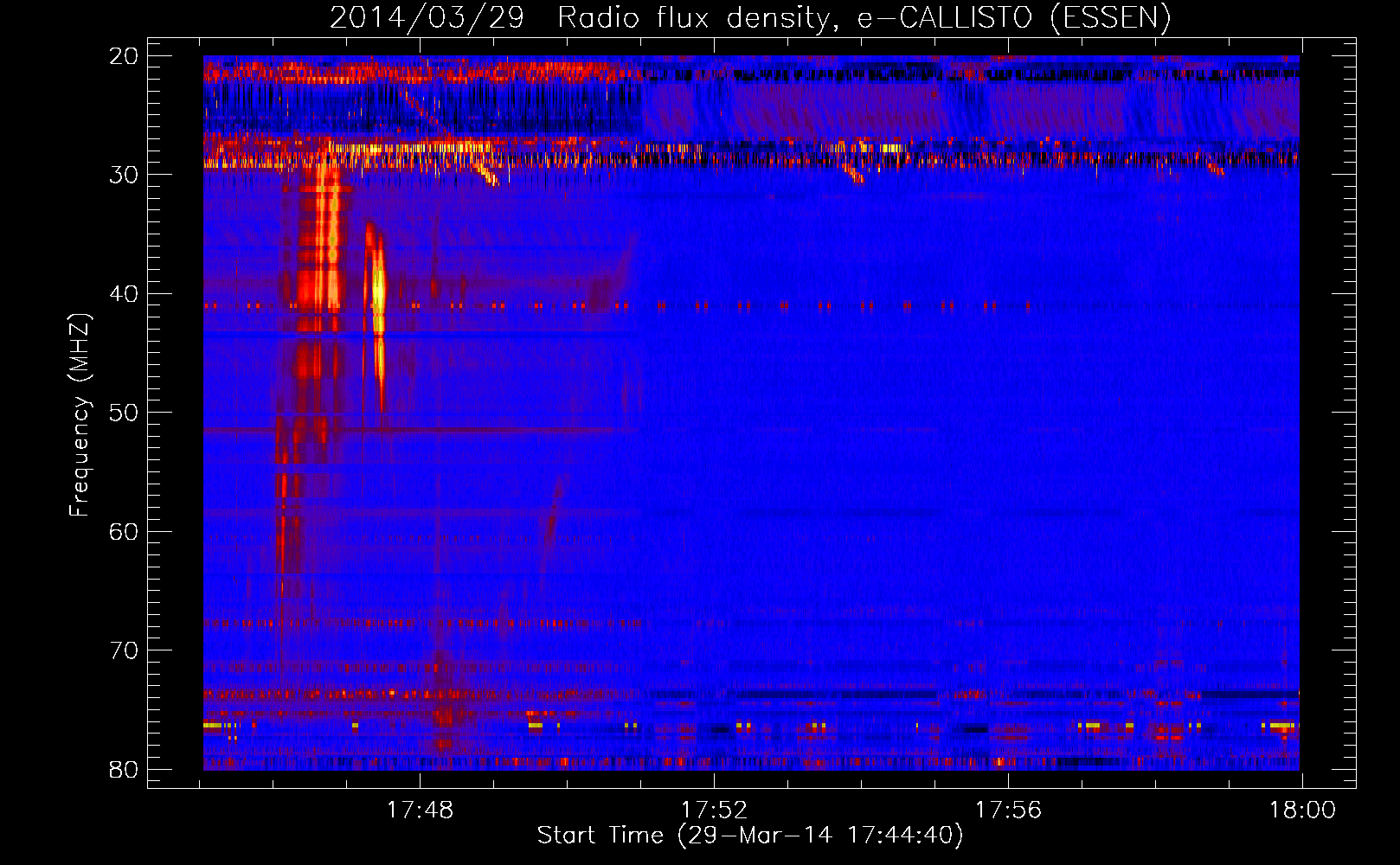Click the '70' frequency tick label

pos(124,650)
